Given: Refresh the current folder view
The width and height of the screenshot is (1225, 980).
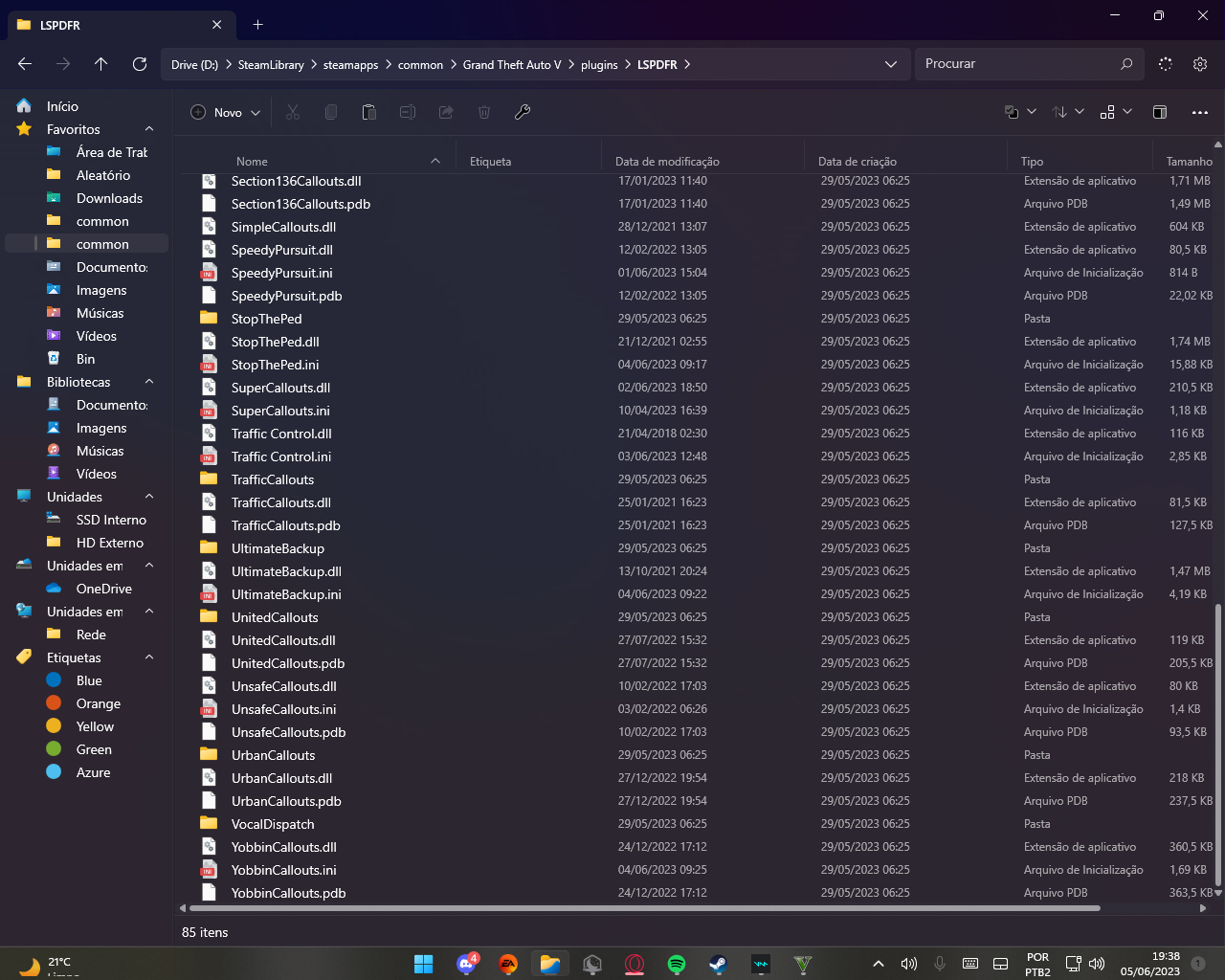Looking at the screenshot, I should click(x=140, y=64).
